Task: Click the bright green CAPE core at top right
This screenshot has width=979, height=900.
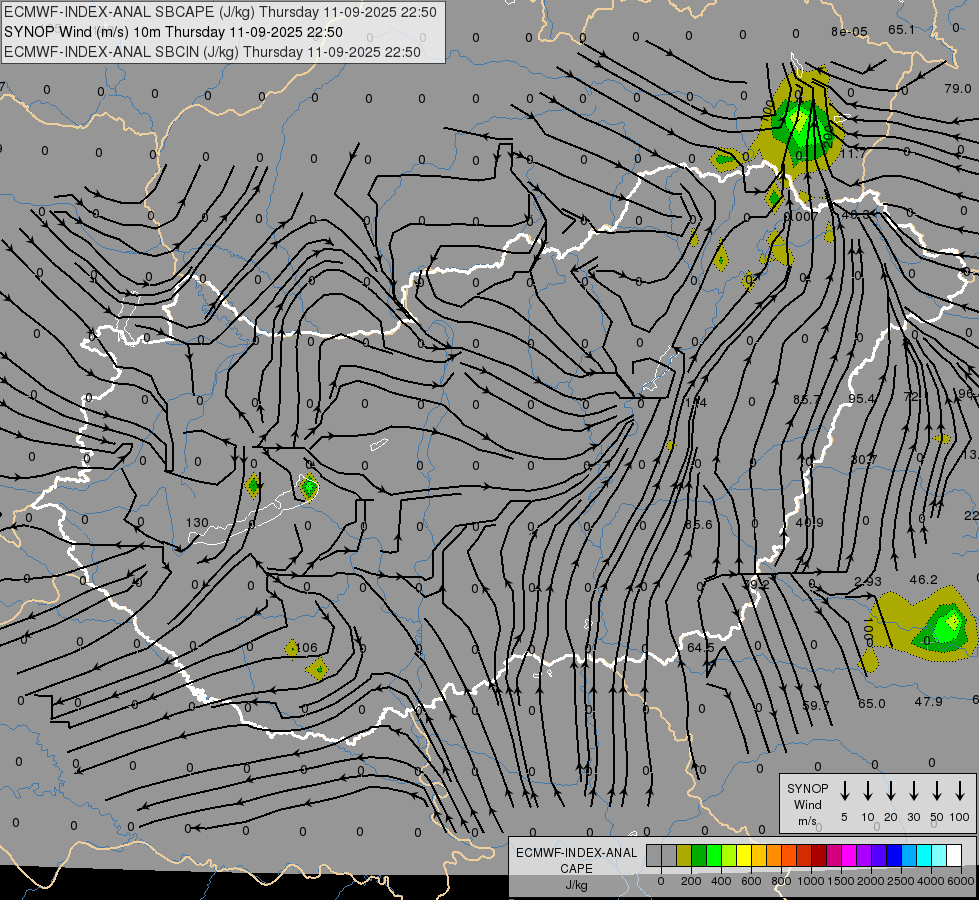Action: click(x=799, y=122)
